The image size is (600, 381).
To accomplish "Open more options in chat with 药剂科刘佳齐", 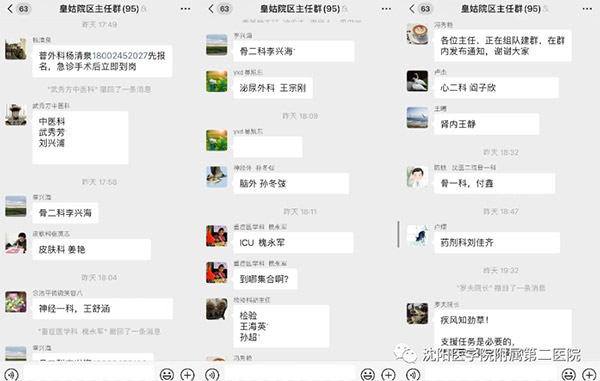I will click(x=587, y=9).
